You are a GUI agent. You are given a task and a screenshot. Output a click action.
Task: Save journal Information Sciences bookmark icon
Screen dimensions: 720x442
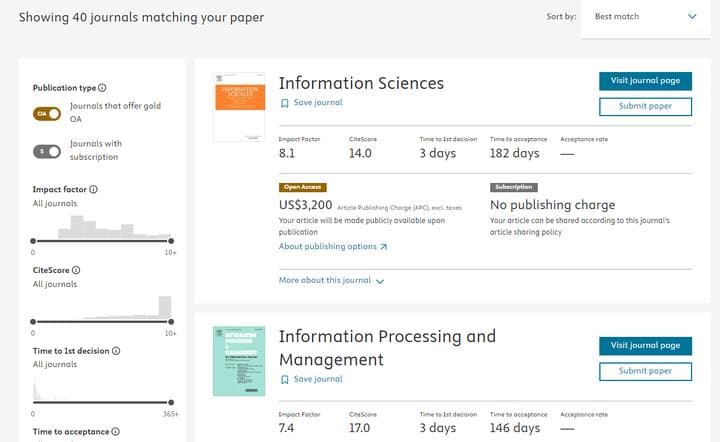tap(285, 103)
